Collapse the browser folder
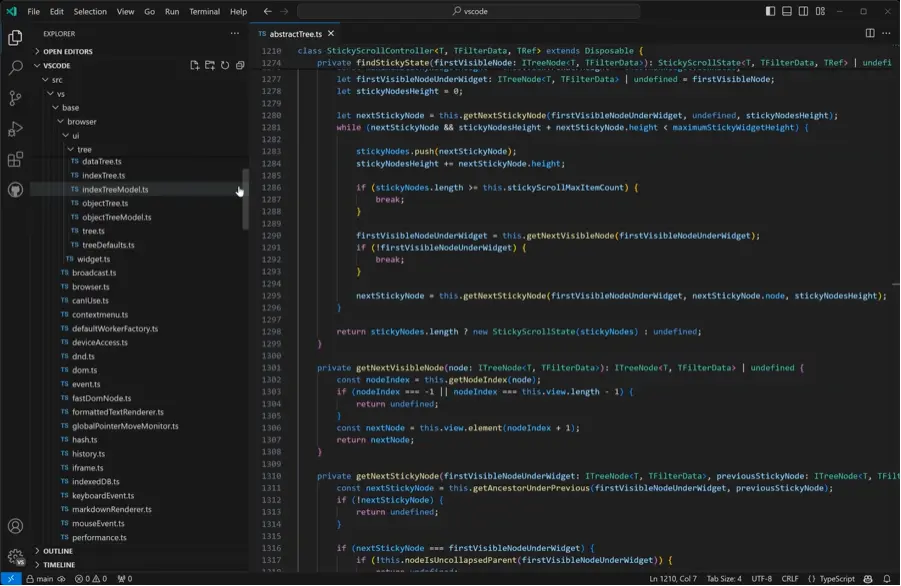The image size is (901, 586). pos(82,121)
